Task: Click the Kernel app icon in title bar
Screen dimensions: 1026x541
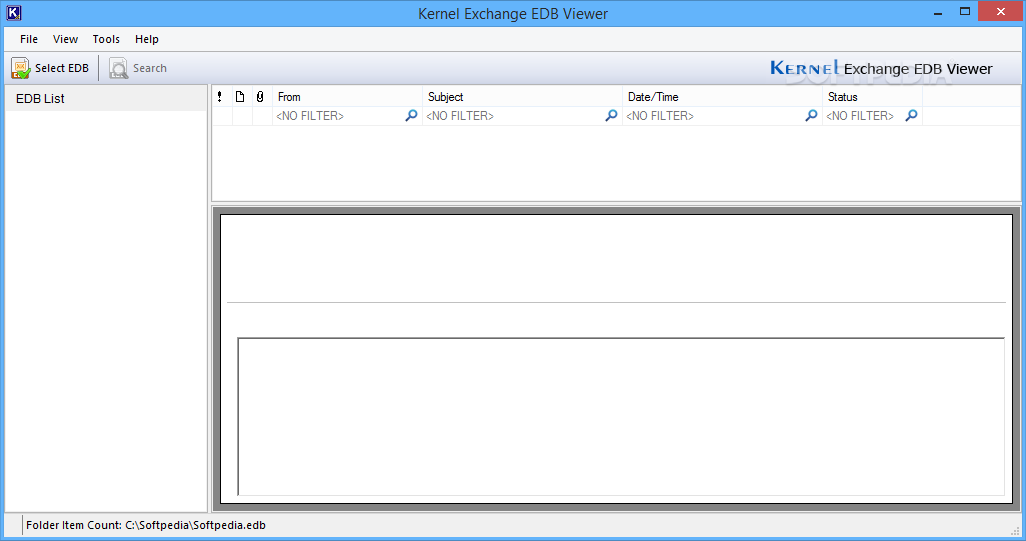Action: (x=14, y=13)
